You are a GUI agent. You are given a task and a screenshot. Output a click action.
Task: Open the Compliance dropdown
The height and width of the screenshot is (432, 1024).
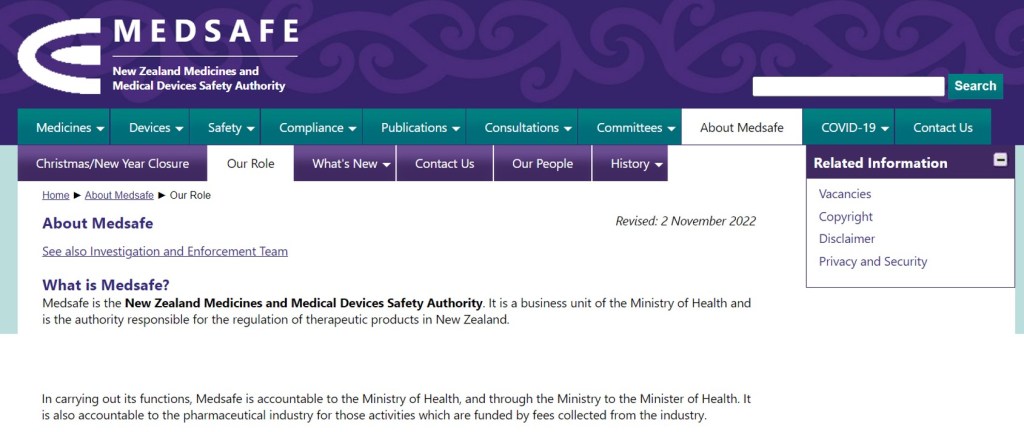pos(317,128)
